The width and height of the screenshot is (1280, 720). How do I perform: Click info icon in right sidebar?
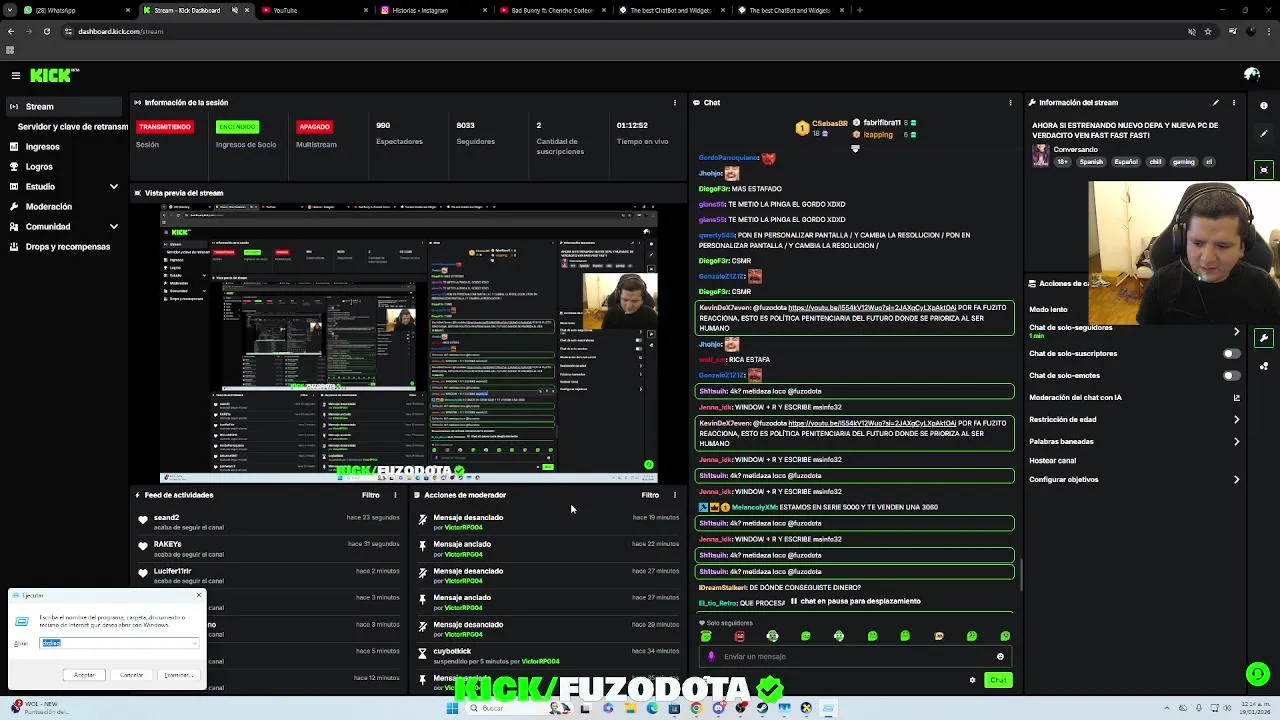click(1264, 106)
